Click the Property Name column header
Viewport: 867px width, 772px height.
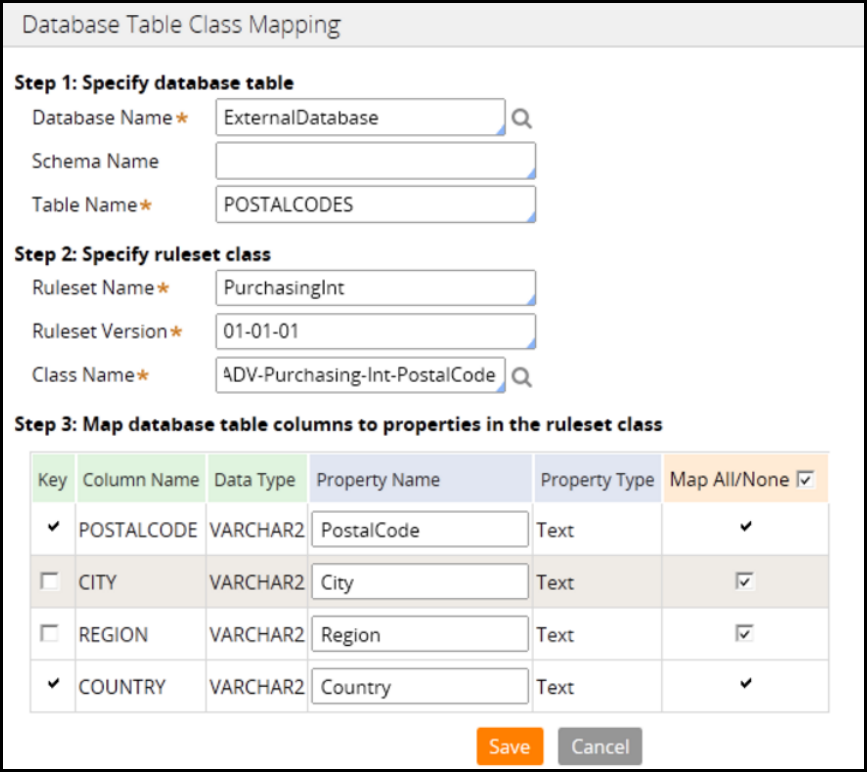[x=420, y=480]
